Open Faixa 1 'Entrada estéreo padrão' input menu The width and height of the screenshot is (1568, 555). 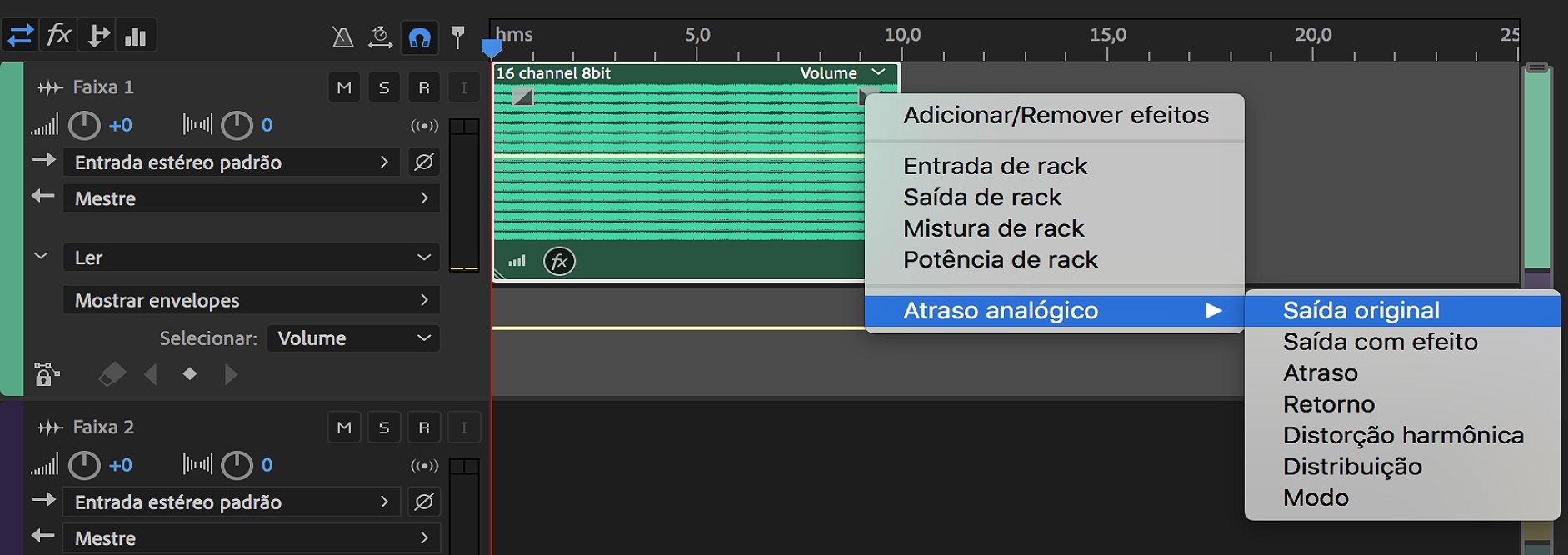coord(232,162)
